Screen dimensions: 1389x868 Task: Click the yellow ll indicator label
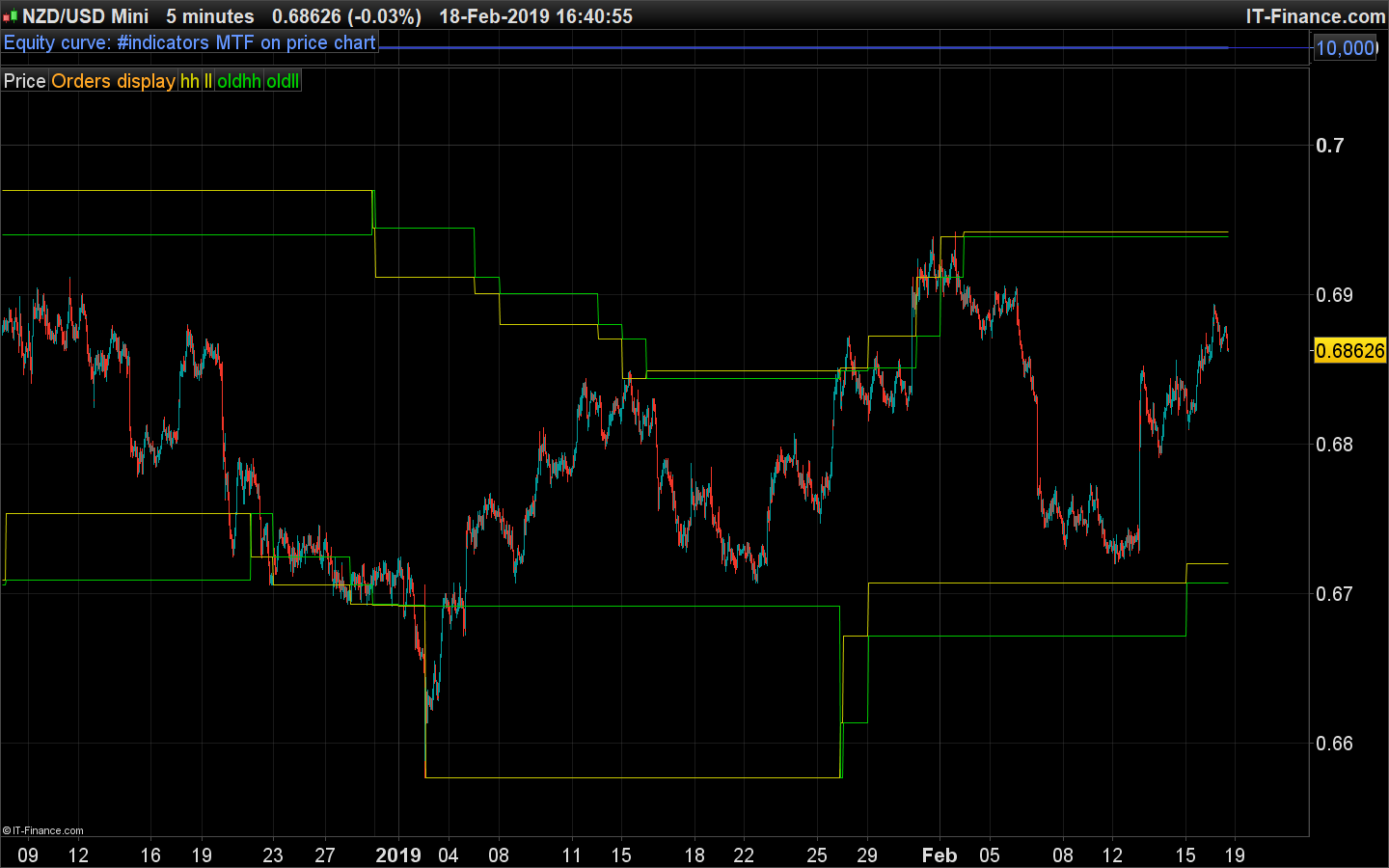208,81
